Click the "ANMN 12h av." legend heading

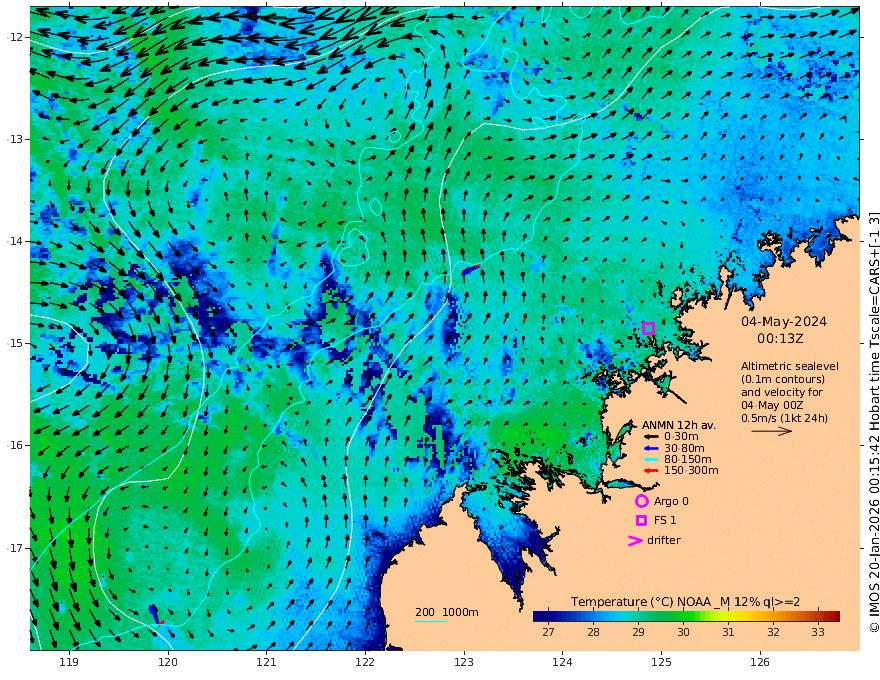679,425
